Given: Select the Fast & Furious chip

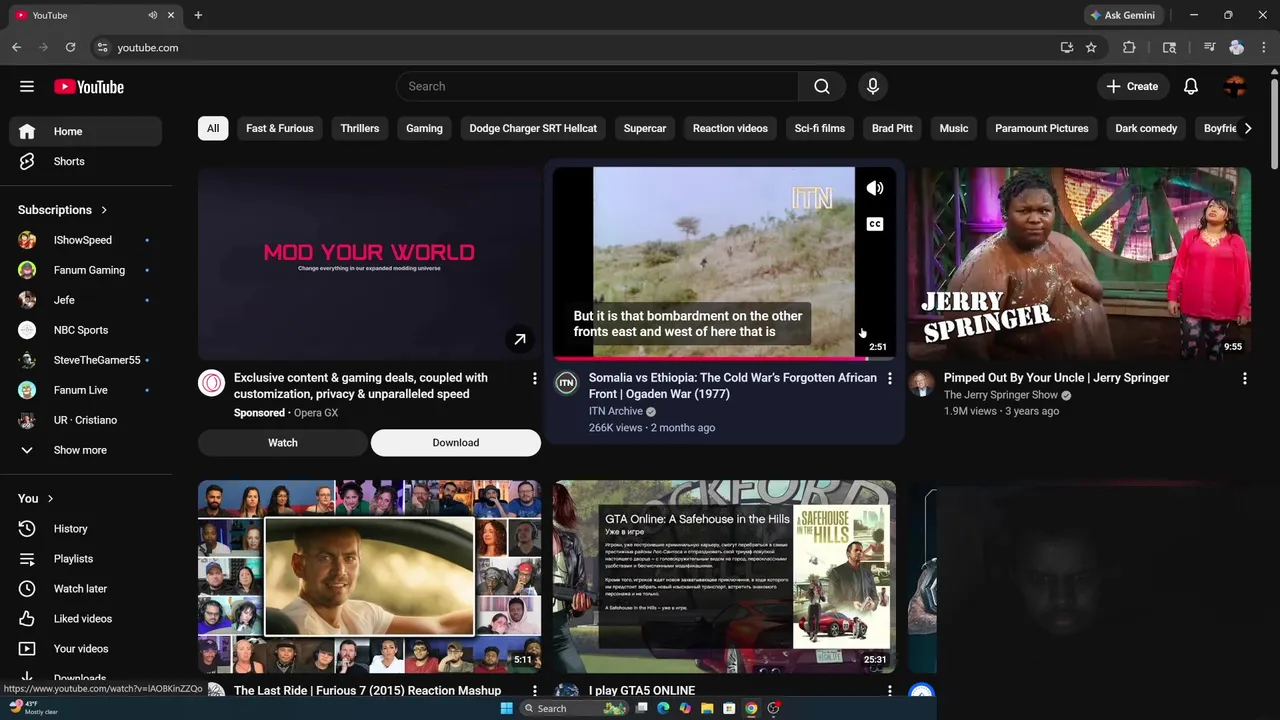Looking at the screenshot, I should click(280, 128).
